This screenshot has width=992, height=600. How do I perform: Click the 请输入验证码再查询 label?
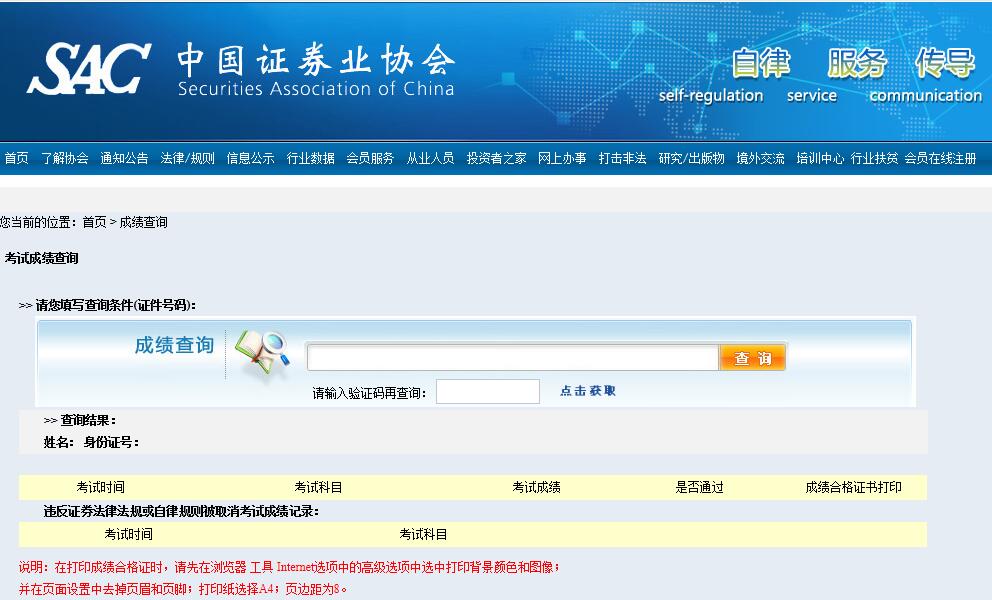click(x=369, y=393)
